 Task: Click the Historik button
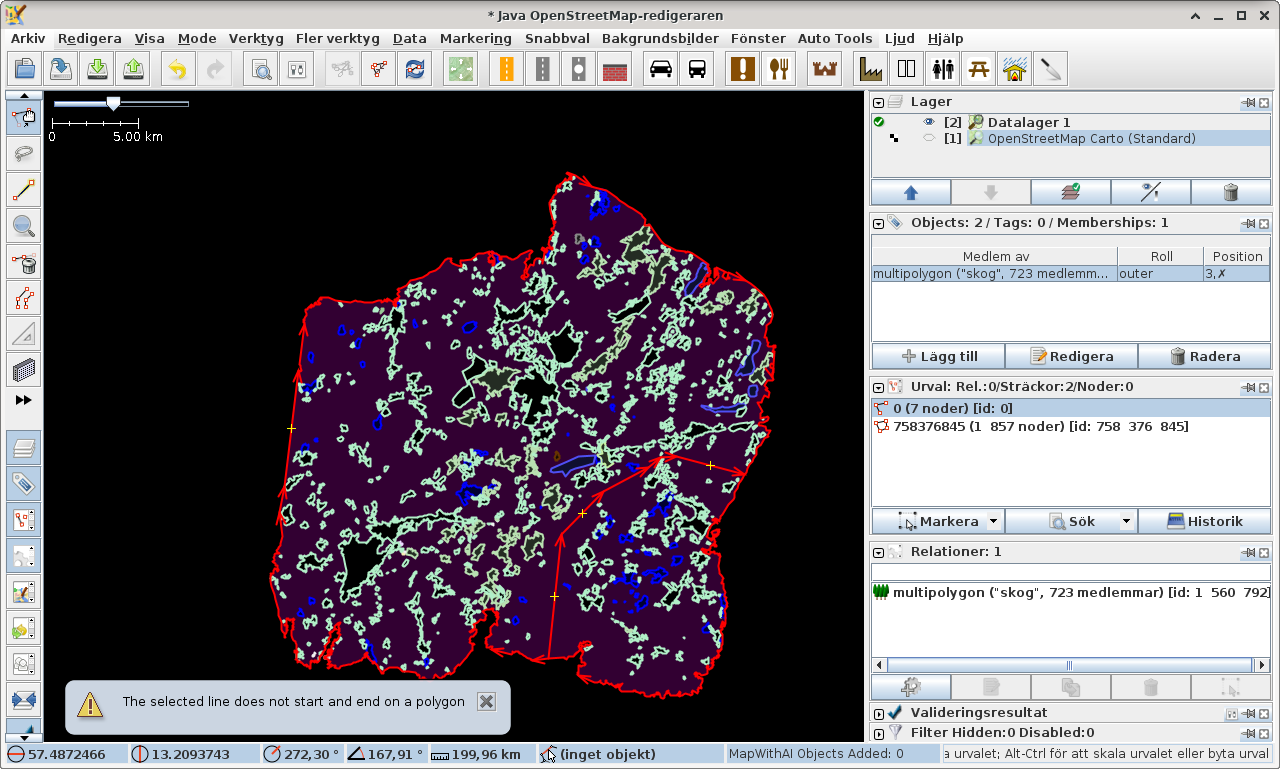(x=1204, y=521)
